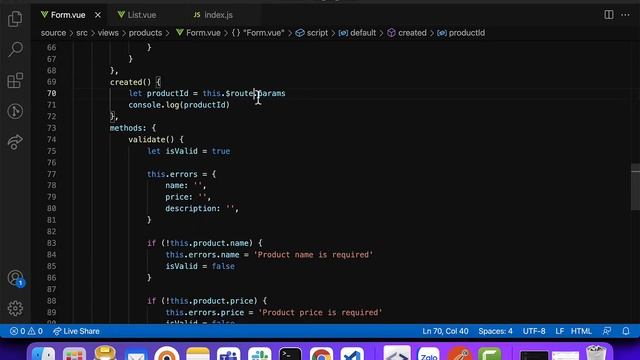
Task: Click the 'created' breadcrumb
Action: [407, 33]
